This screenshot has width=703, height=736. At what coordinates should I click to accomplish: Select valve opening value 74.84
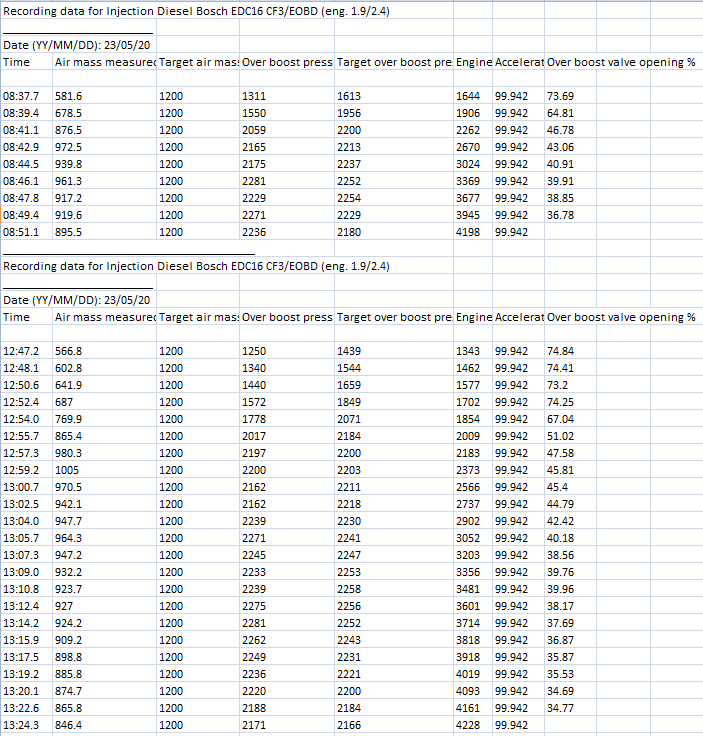(560, 351)
